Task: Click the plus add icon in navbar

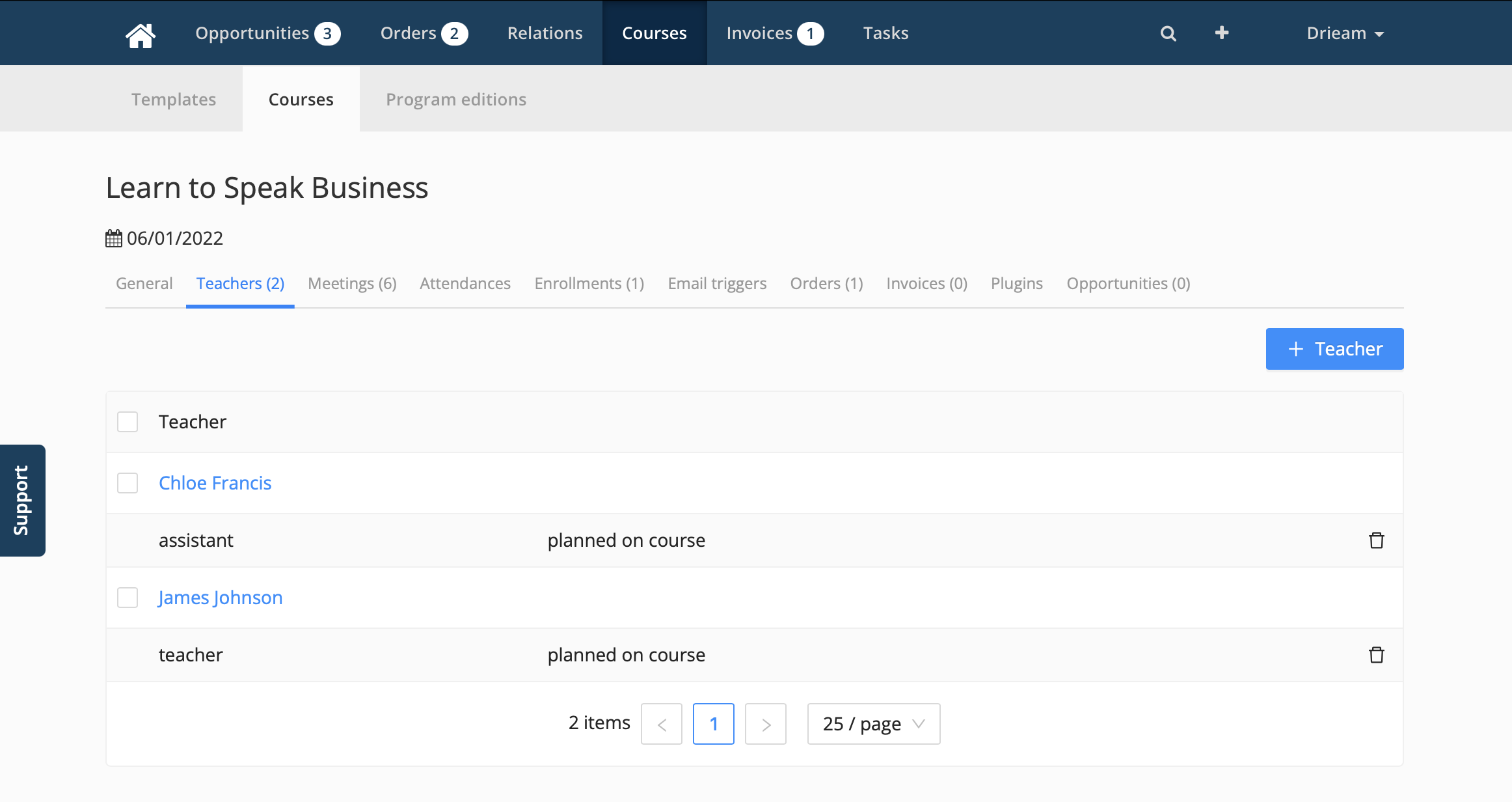Action: click(1222, 33)
